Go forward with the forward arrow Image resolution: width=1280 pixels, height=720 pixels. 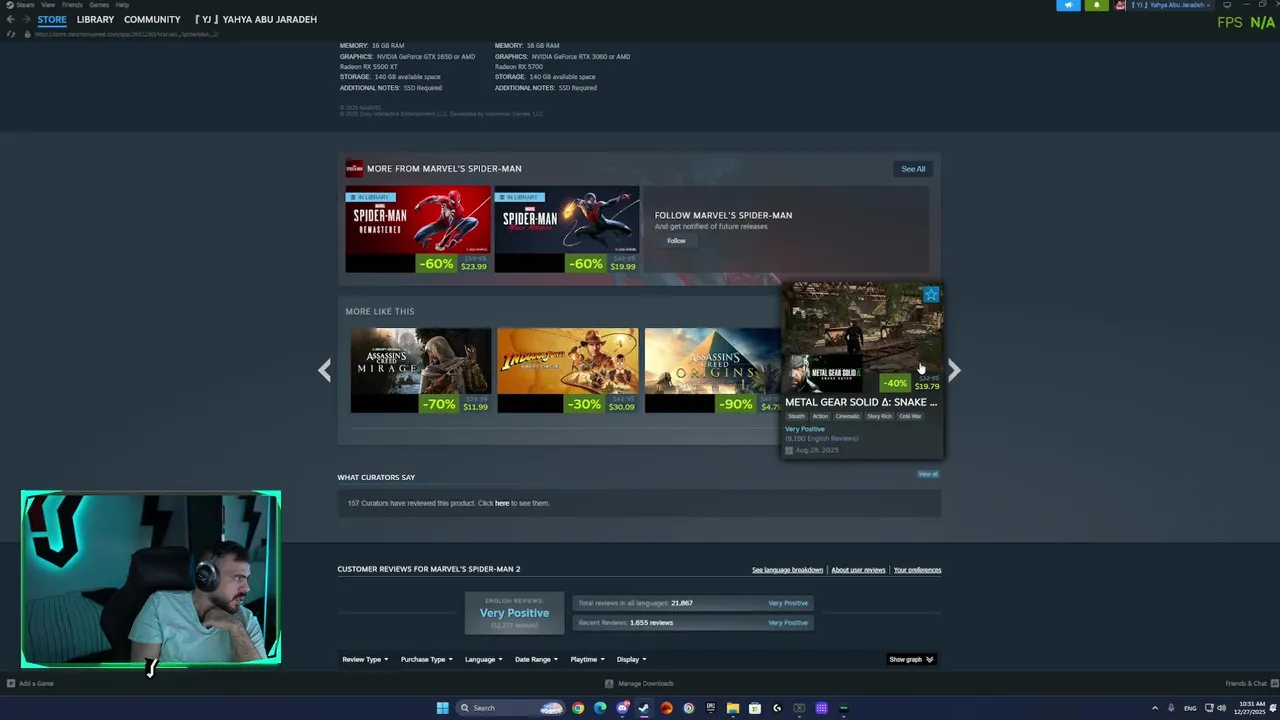tap(25, 19)
